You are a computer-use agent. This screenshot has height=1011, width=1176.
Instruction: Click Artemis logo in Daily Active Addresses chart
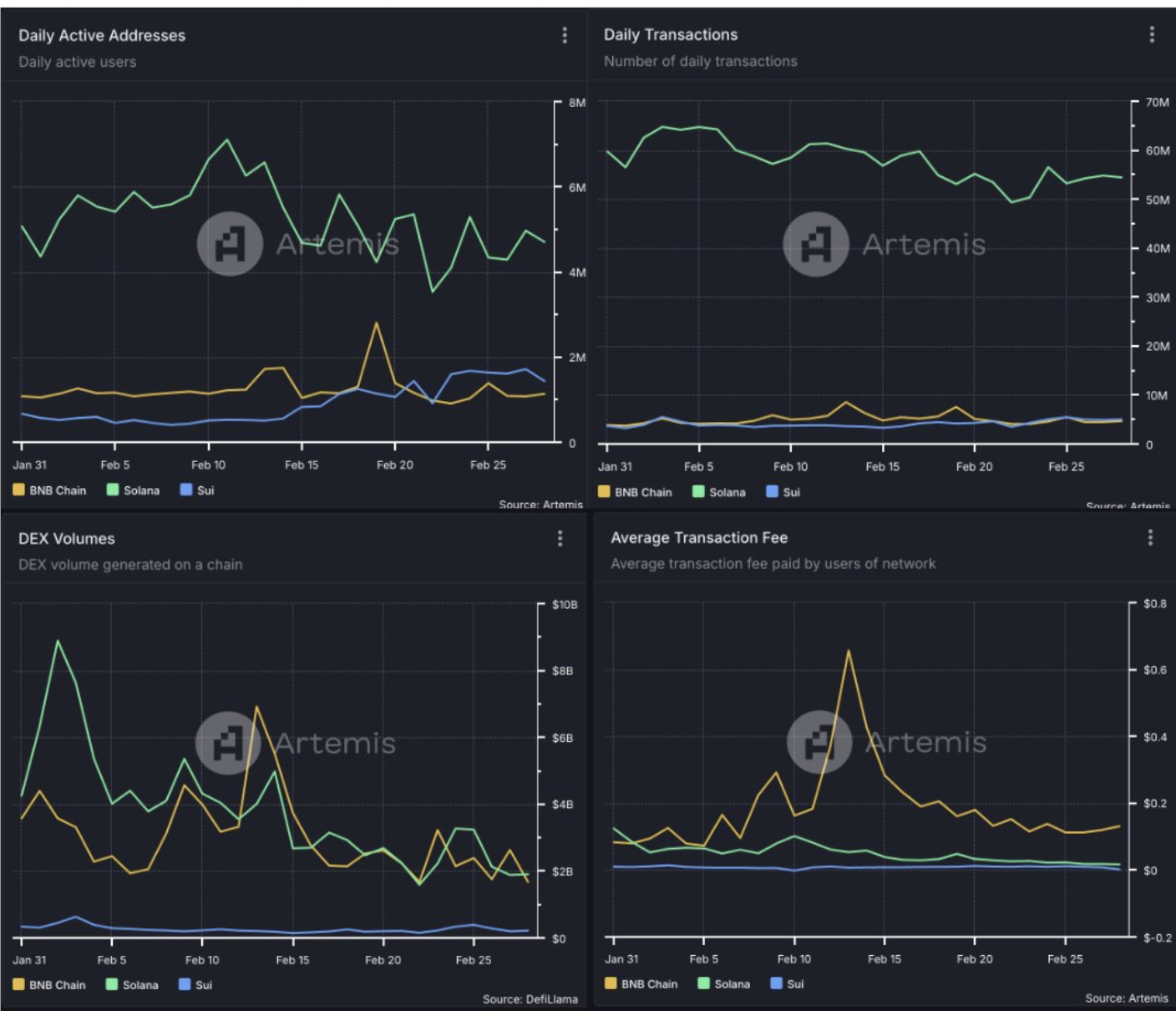click(230, 244)
